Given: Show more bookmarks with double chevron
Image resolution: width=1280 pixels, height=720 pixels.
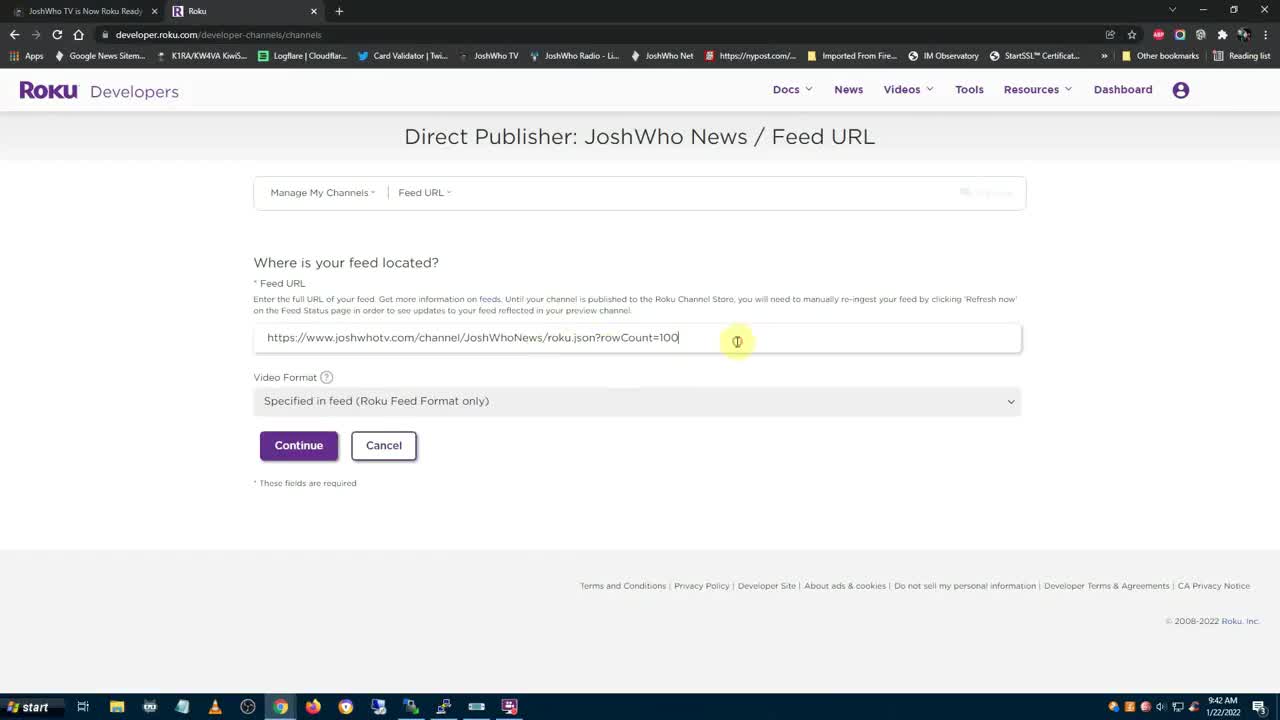Looking at the screenshot, I should point(1104,56).
